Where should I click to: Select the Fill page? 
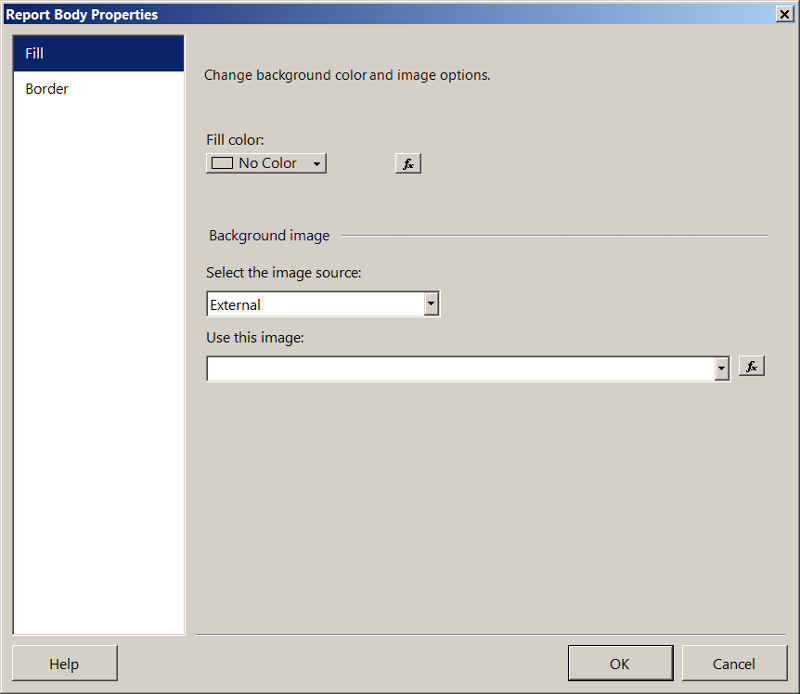tap(34, 53)
